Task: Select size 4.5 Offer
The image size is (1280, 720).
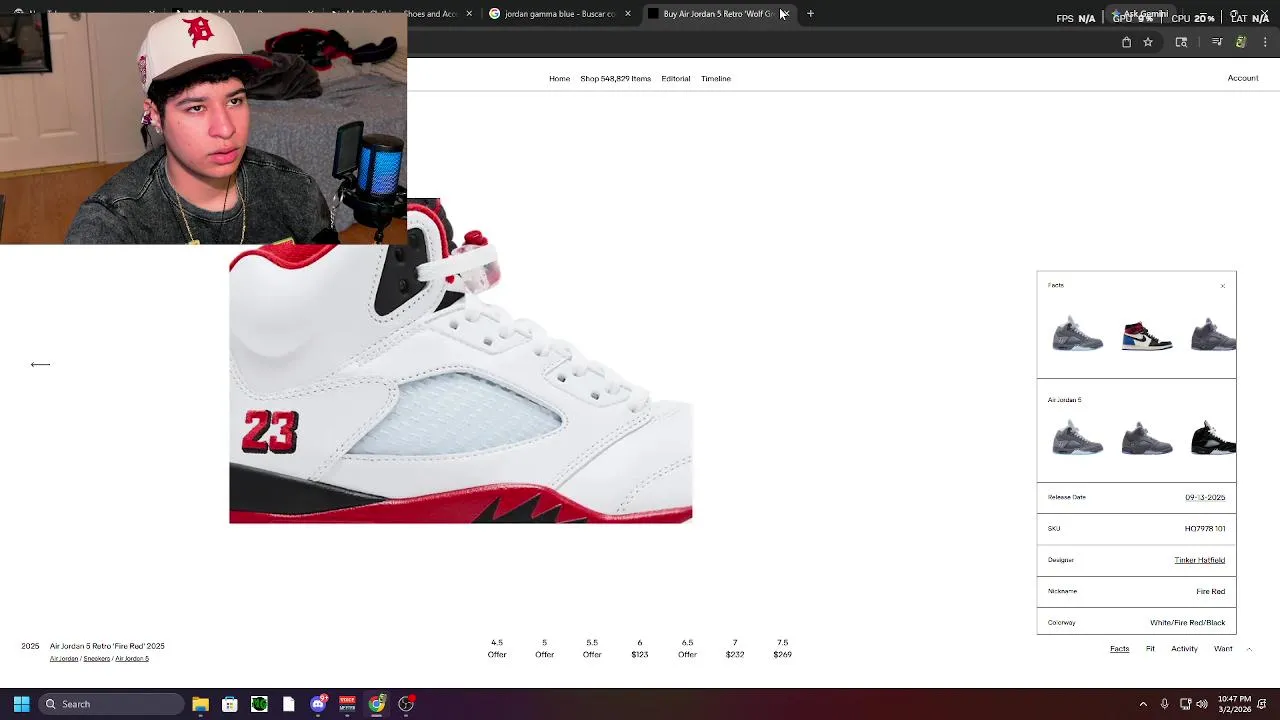Action: pos(497,648)
